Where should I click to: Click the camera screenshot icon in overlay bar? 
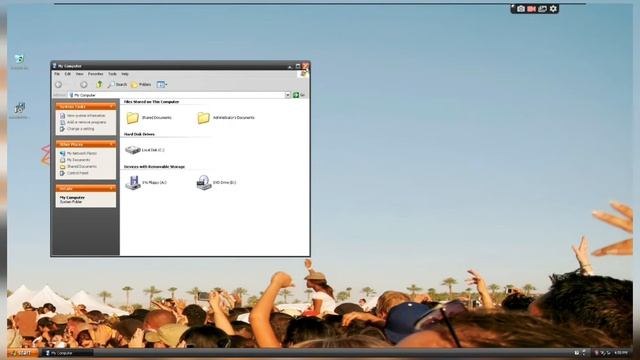coord(521,9)
